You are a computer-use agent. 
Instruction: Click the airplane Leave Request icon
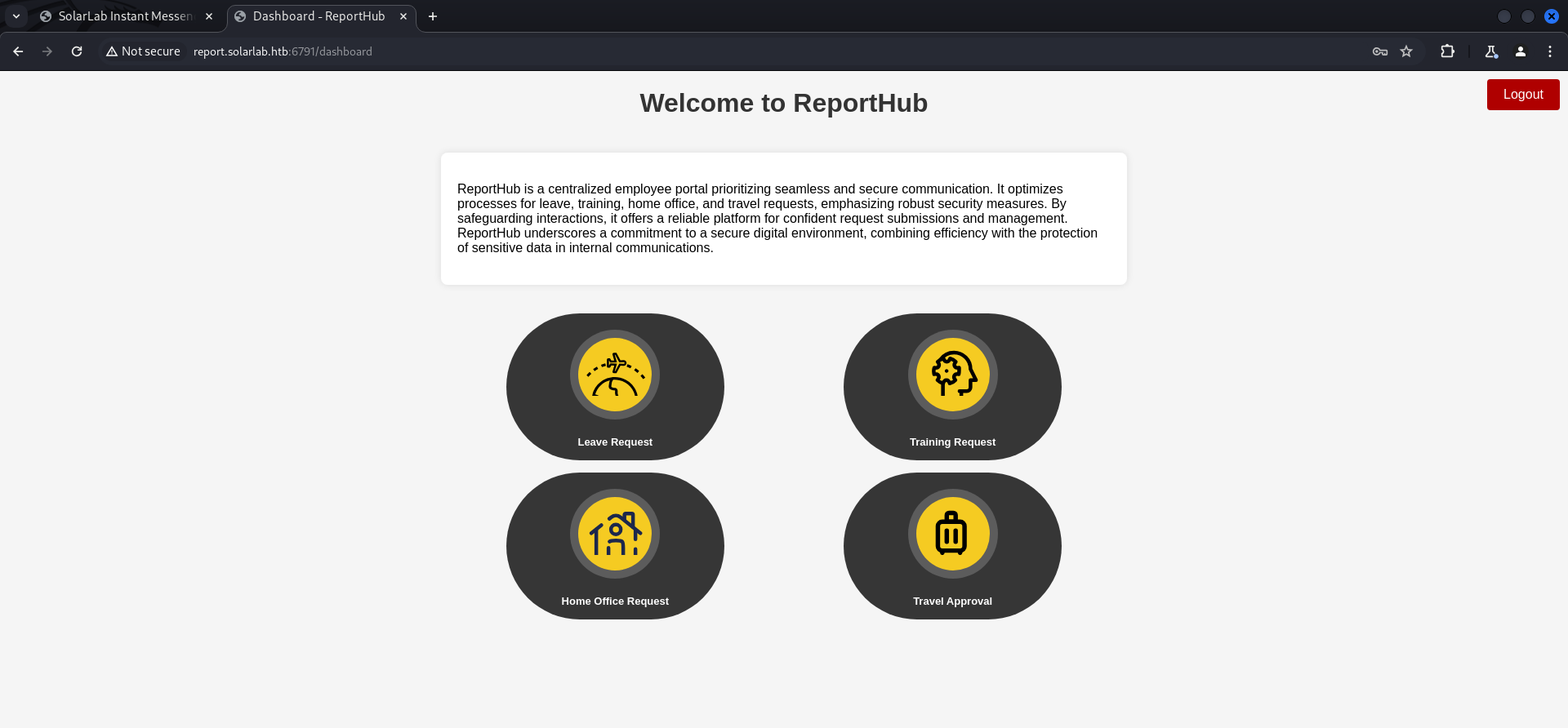pos(615,375)
